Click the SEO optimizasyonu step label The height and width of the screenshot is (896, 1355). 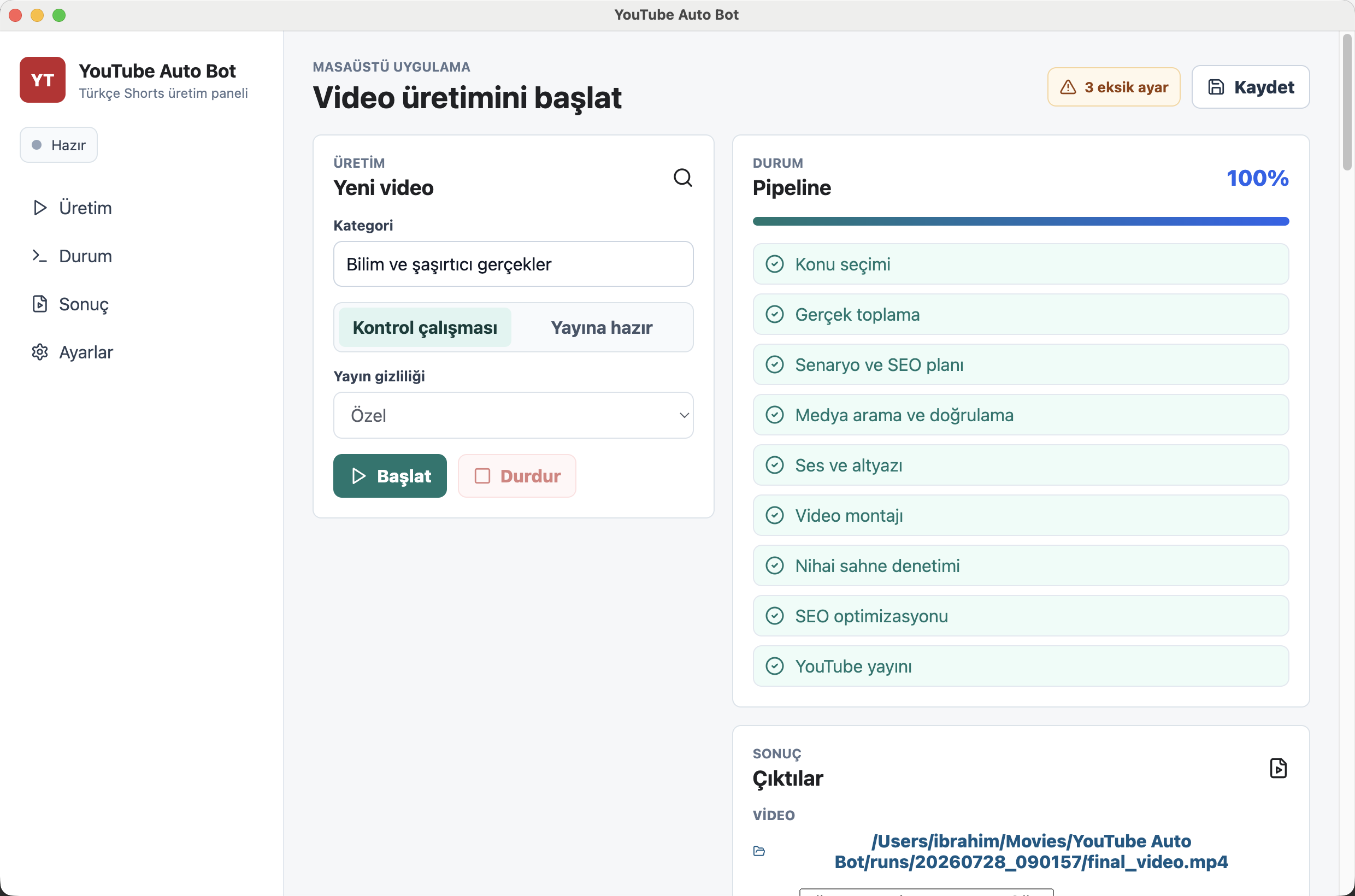(871, 616)
